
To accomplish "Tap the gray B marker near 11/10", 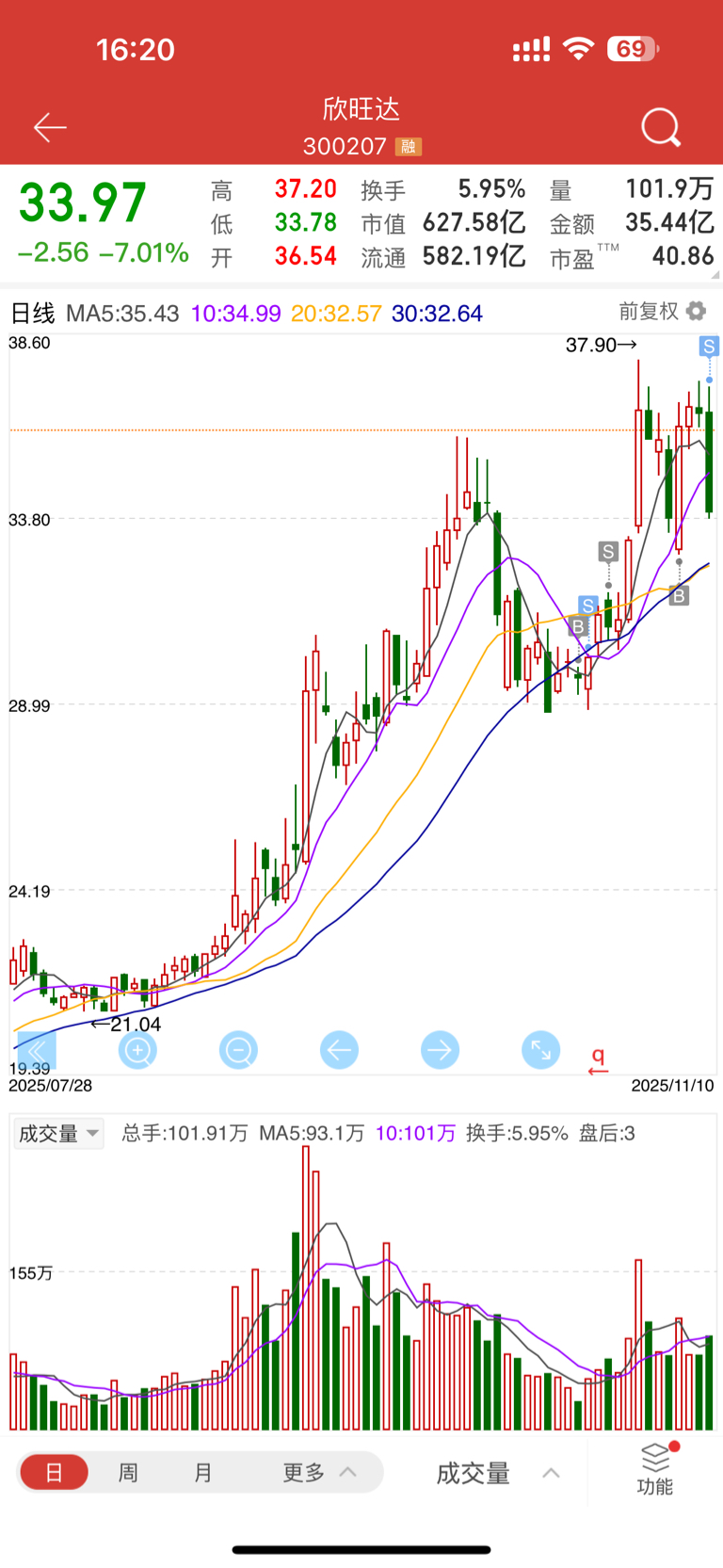I will [679, 595].
